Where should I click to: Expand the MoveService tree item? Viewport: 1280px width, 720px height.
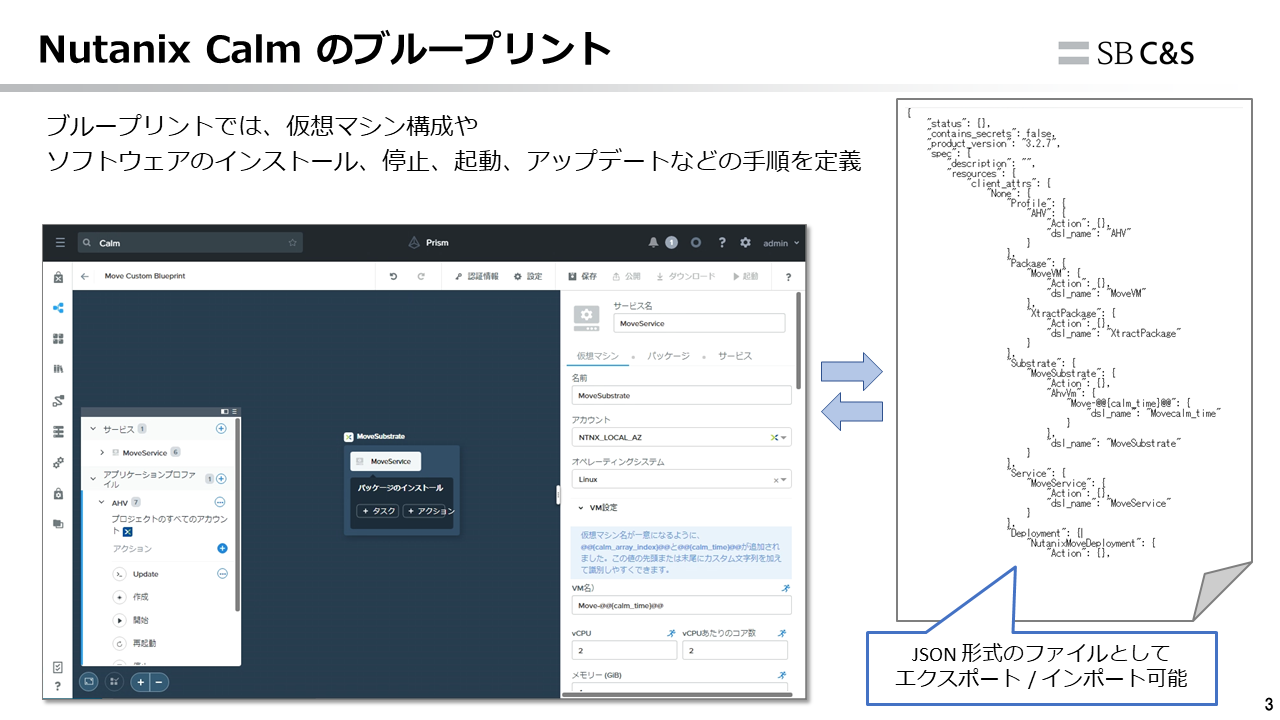(102, 452)
